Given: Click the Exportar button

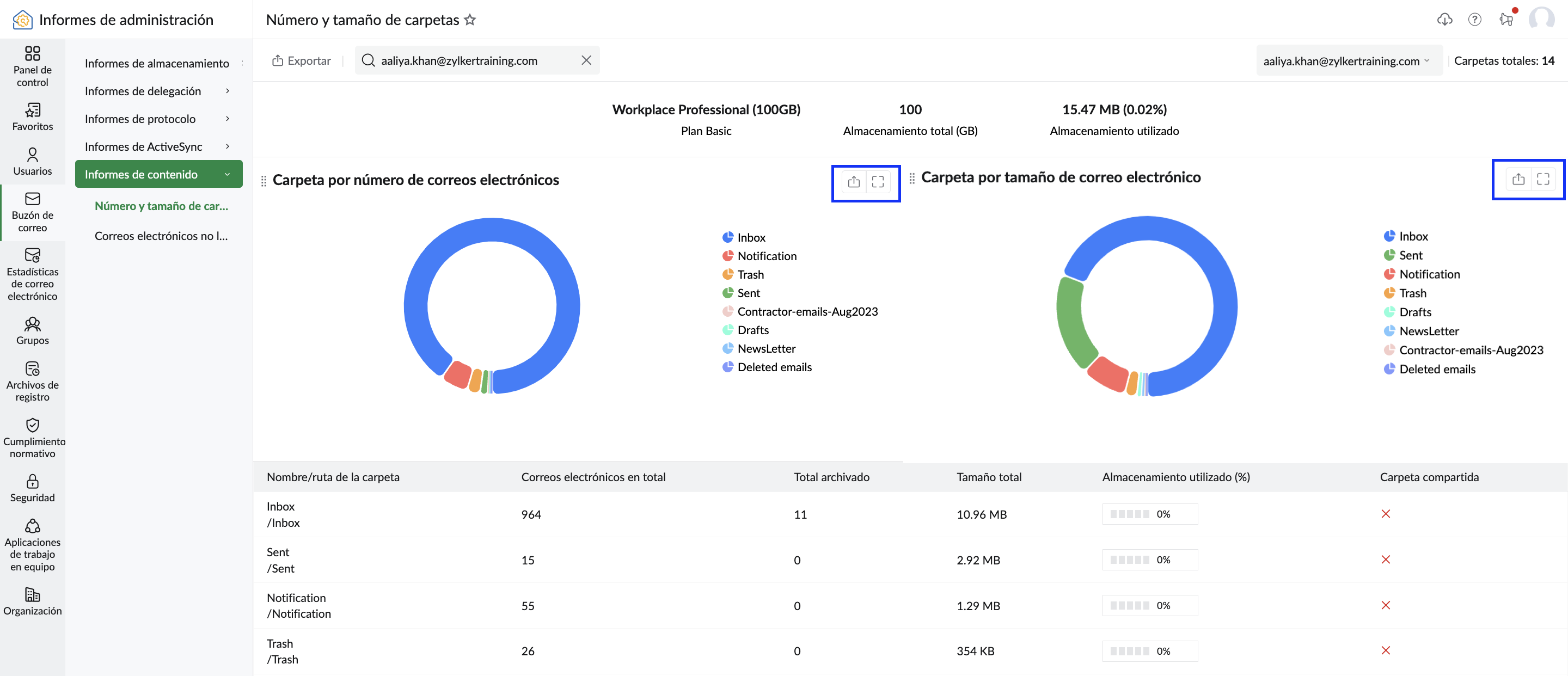Looking at the screenshot, I should [x=301, y=60].
